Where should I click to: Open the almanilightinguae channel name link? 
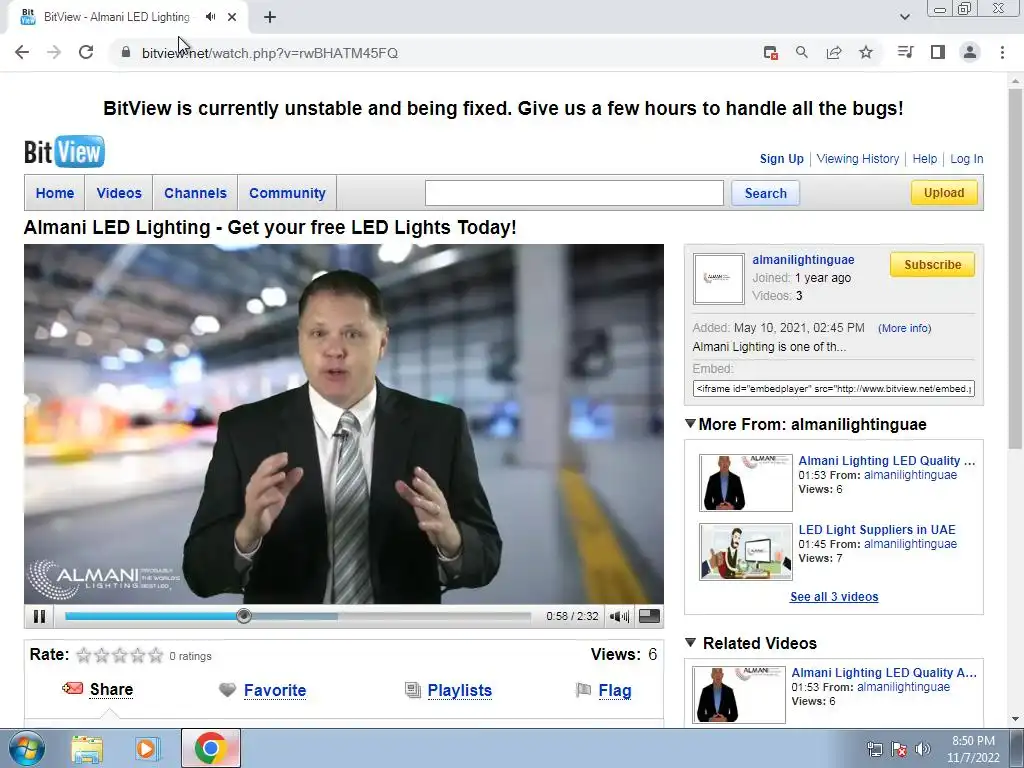point(803,259)
